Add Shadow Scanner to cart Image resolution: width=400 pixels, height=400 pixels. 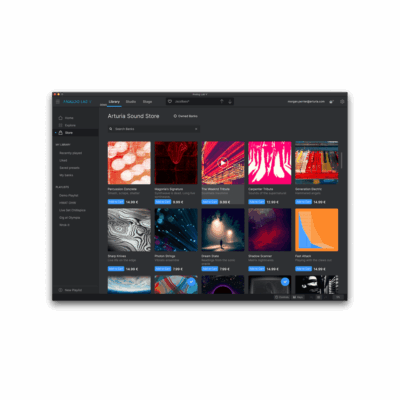pos(257,269)
